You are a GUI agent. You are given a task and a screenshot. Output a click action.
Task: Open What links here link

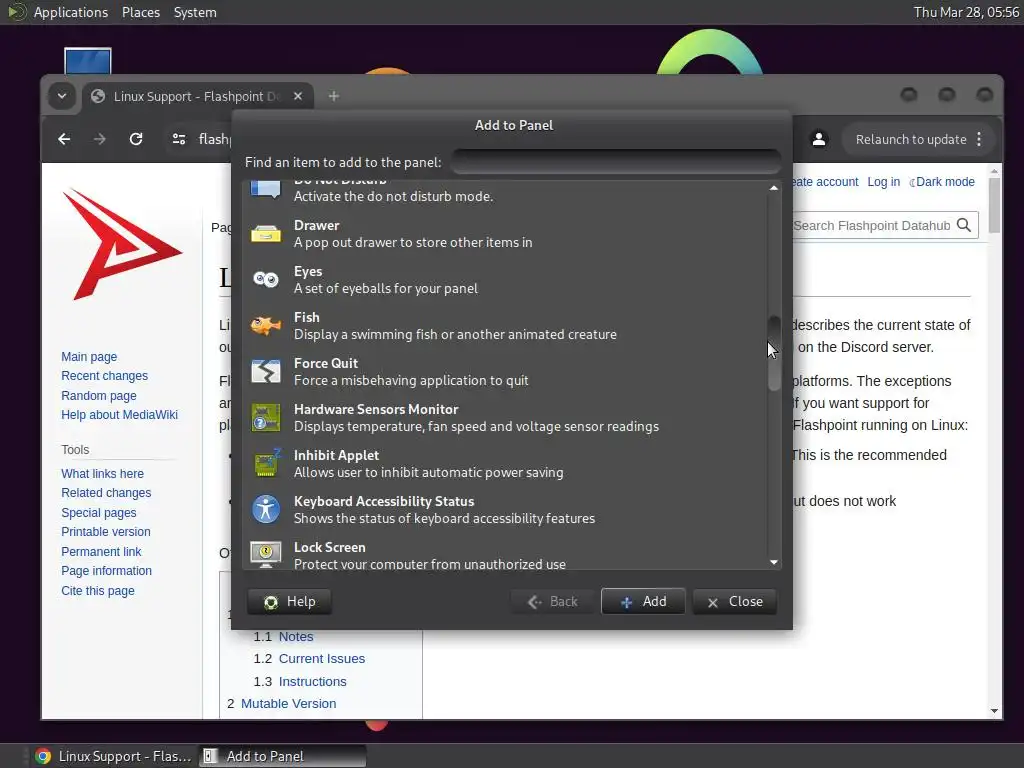tap(103, 473)
